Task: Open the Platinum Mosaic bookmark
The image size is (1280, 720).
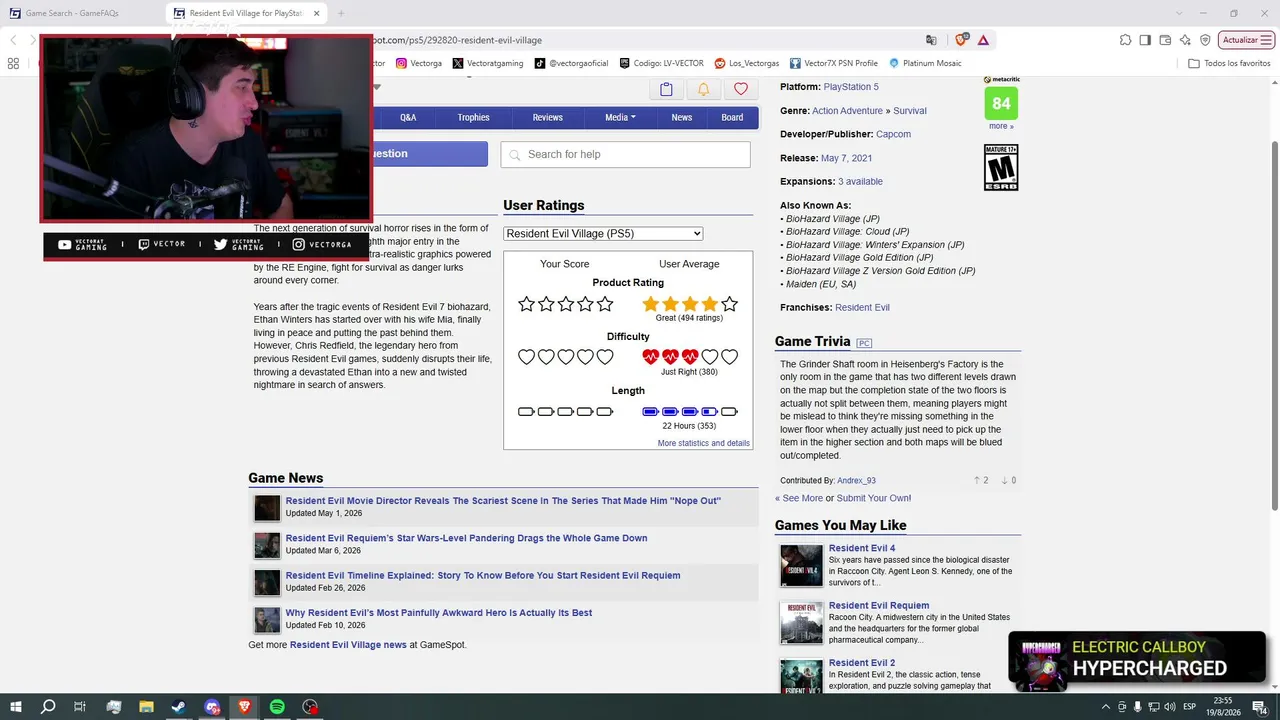Action: 925,63
